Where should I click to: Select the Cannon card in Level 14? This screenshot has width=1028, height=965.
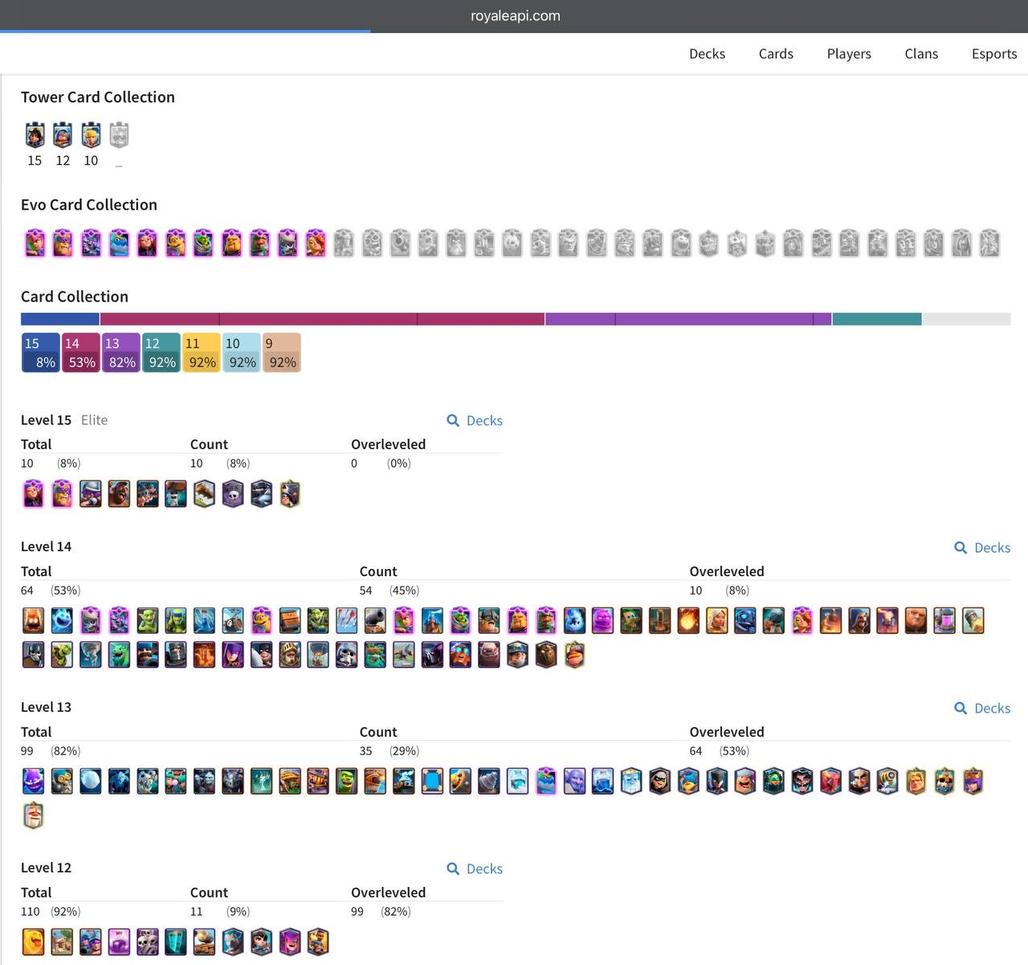click(x=375, y=620)
